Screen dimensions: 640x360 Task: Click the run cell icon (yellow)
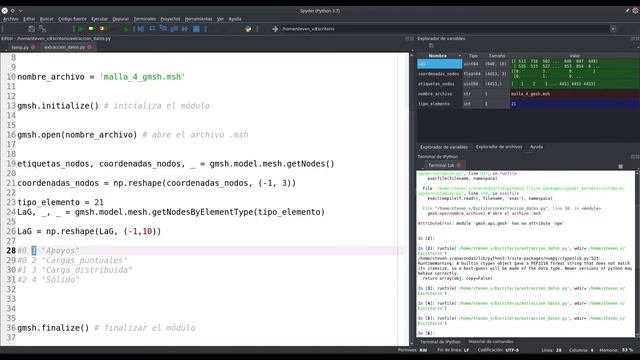(x=91, y=29)
